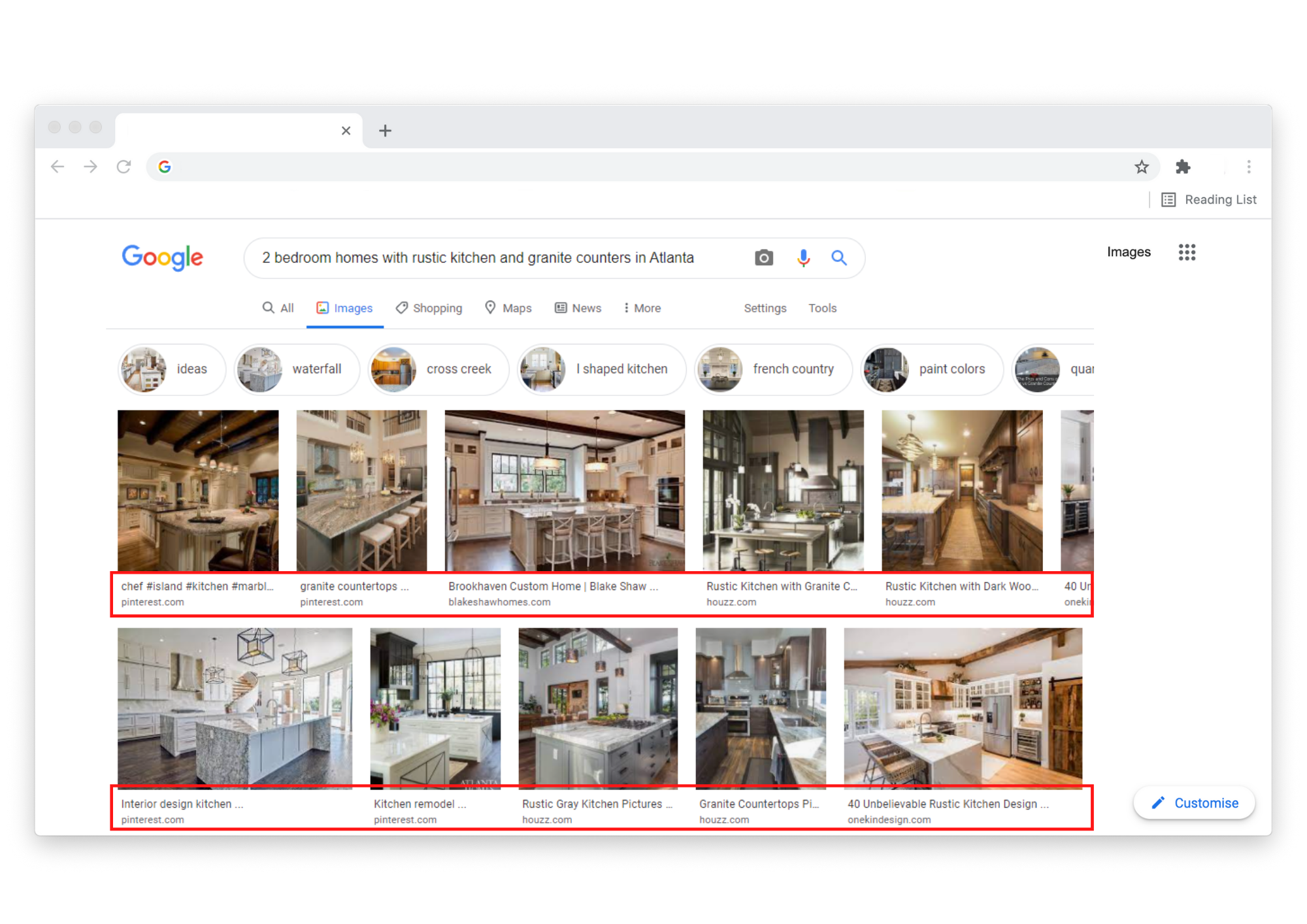Open the Kitchen remodel image
1307x924 pixels.
pos(435,708)
